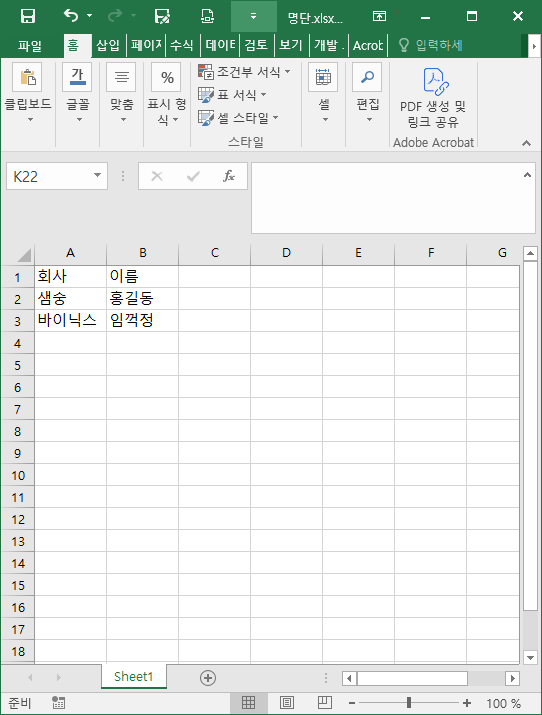Screen dimensions: 542x715
Task: Open the Name Box dropdown arrow
Action: click(x=97, y=176)
